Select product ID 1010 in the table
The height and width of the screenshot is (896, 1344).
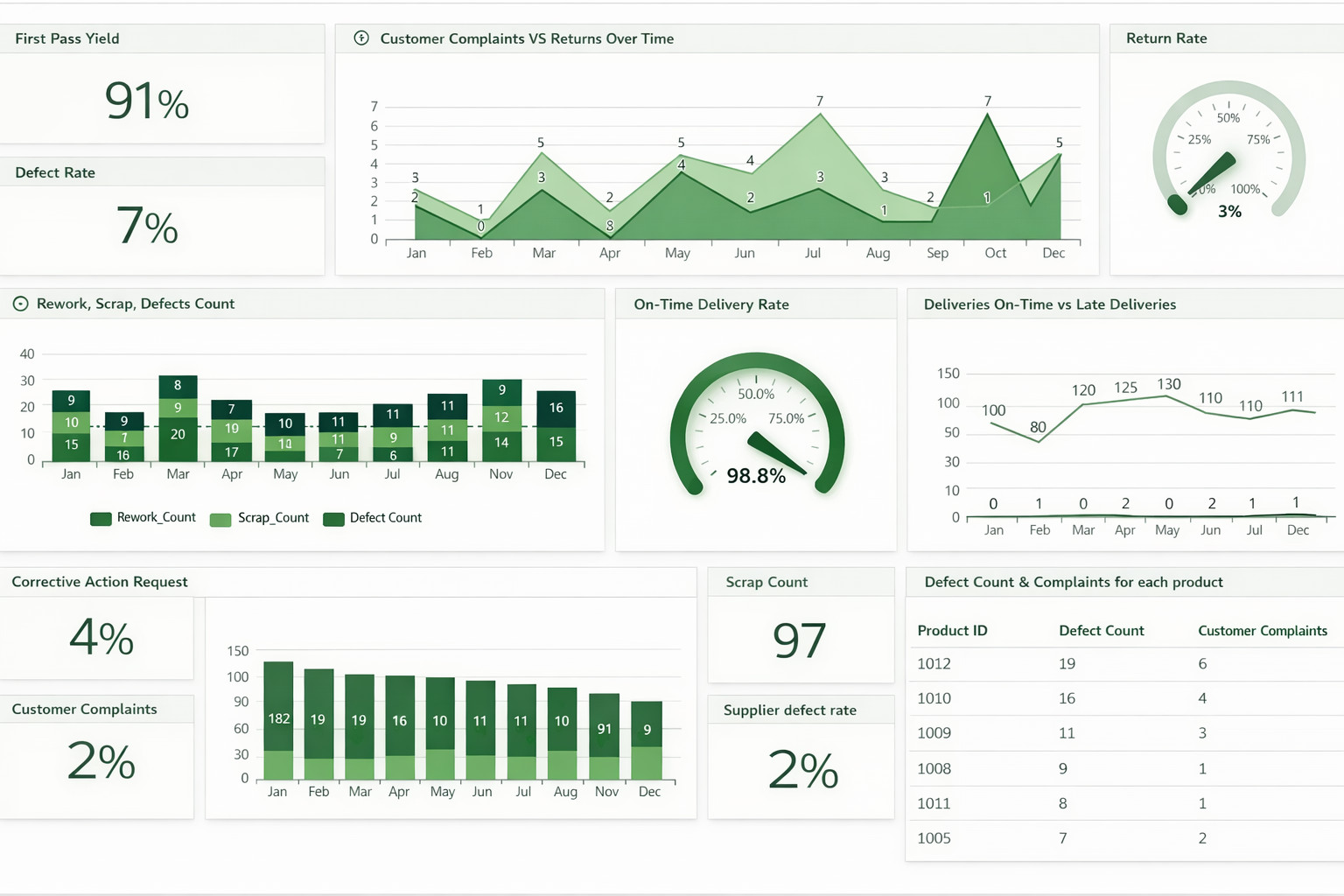(934, 698)
